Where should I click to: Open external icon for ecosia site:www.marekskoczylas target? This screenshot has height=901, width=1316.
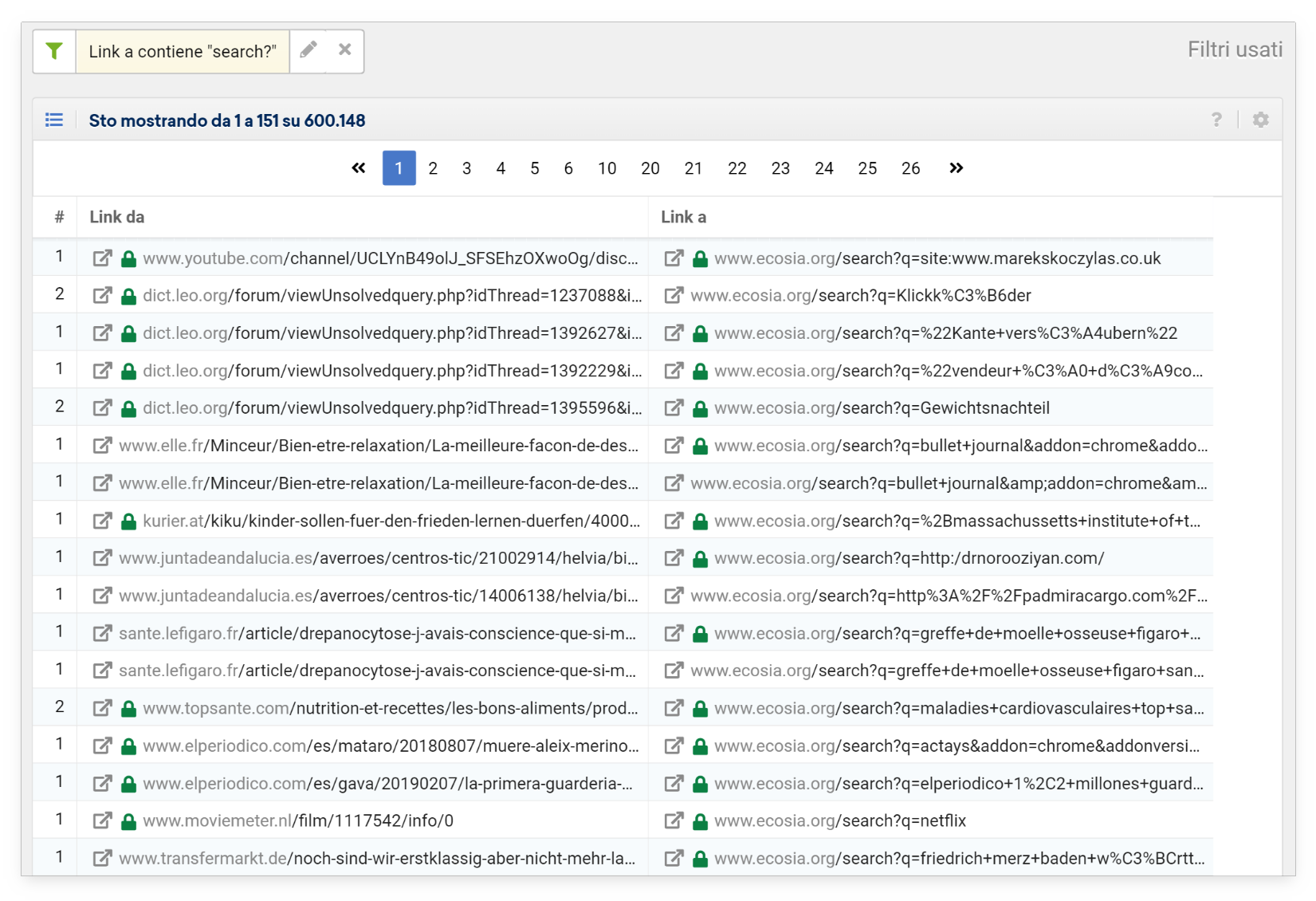tap(674, 258)
